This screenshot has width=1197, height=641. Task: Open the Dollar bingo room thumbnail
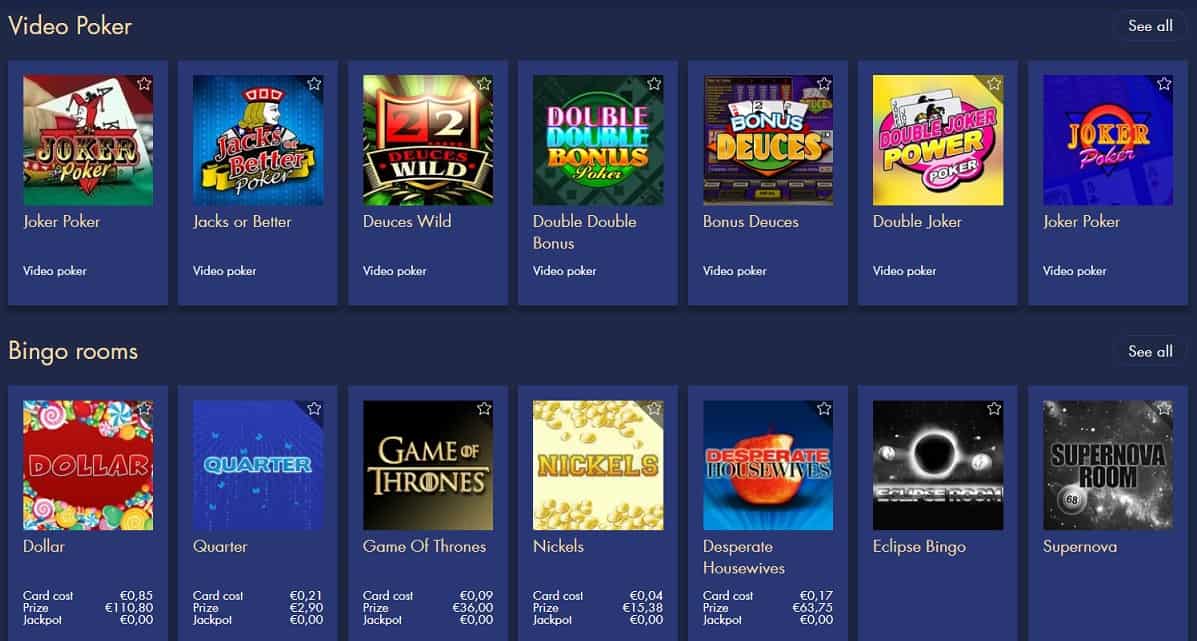point(88,465)
